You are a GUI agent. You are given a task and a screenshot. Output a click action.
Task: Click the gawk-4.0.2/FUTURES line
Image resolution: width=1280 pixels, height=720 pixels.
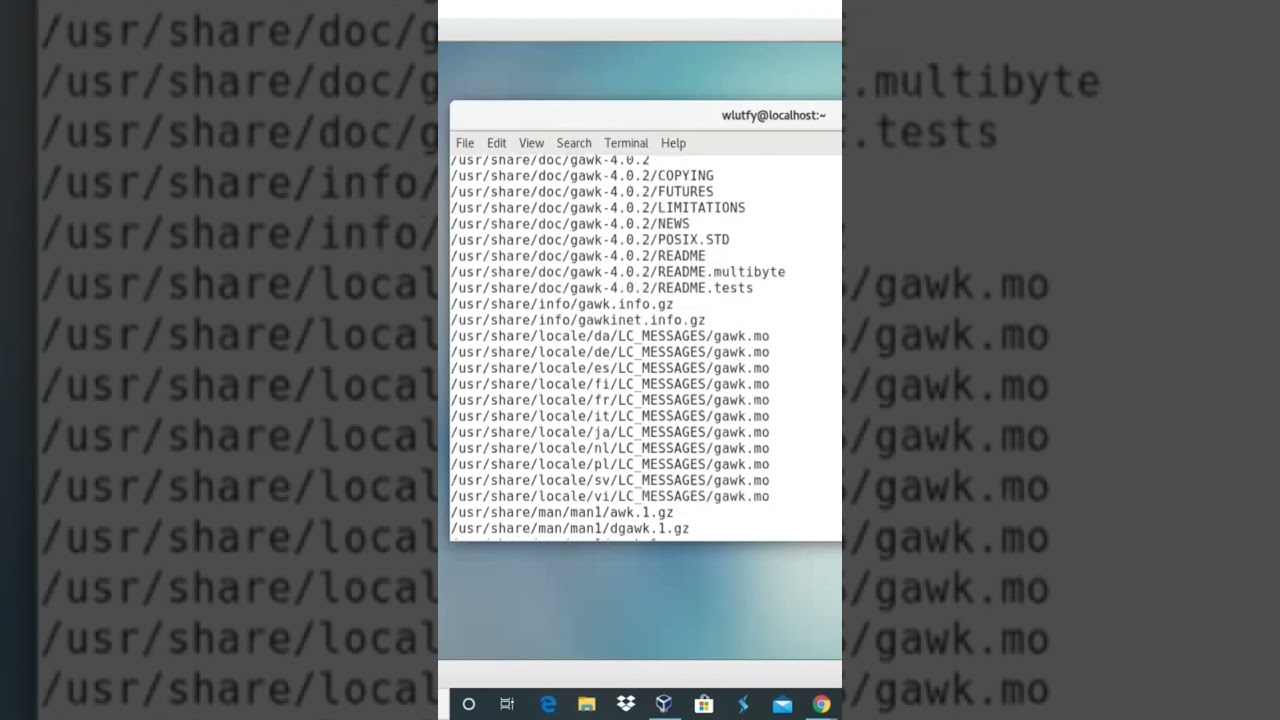[x=582, y=192]
